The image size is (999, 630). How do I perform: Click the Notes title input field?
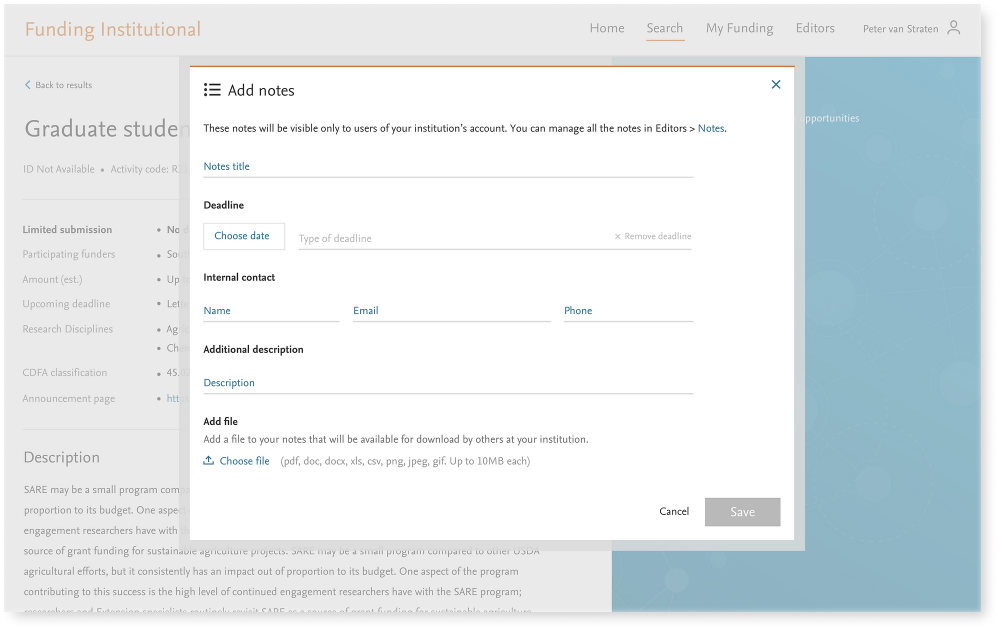pos(448,167)
